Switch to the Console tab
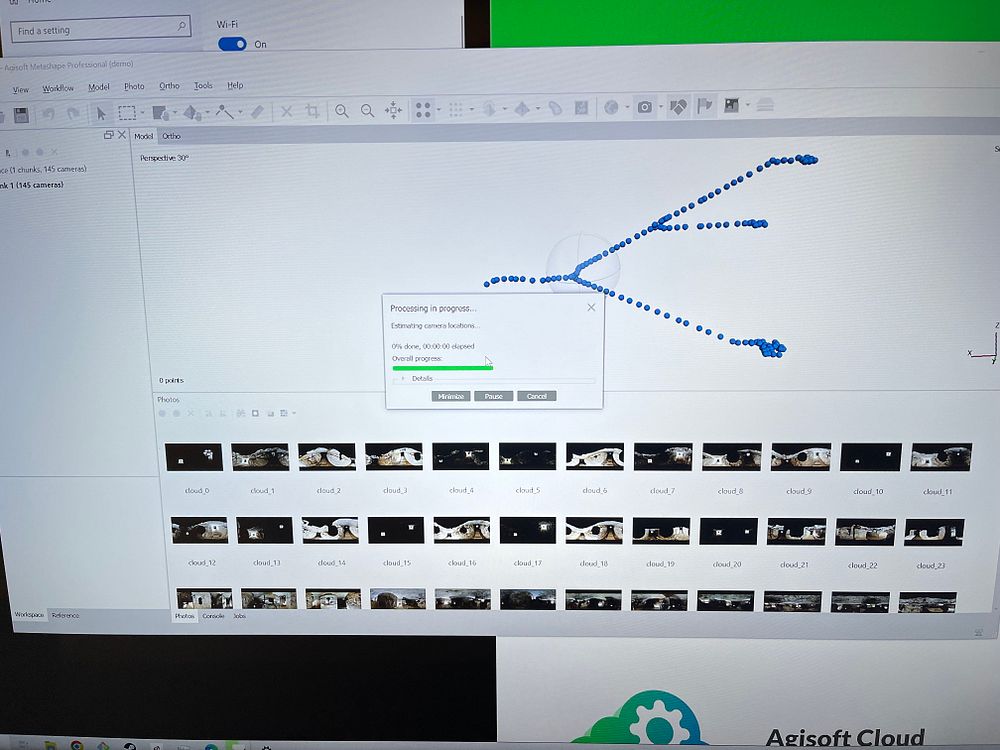This screenshot has height=750, width=1000. tap(213, 616)
